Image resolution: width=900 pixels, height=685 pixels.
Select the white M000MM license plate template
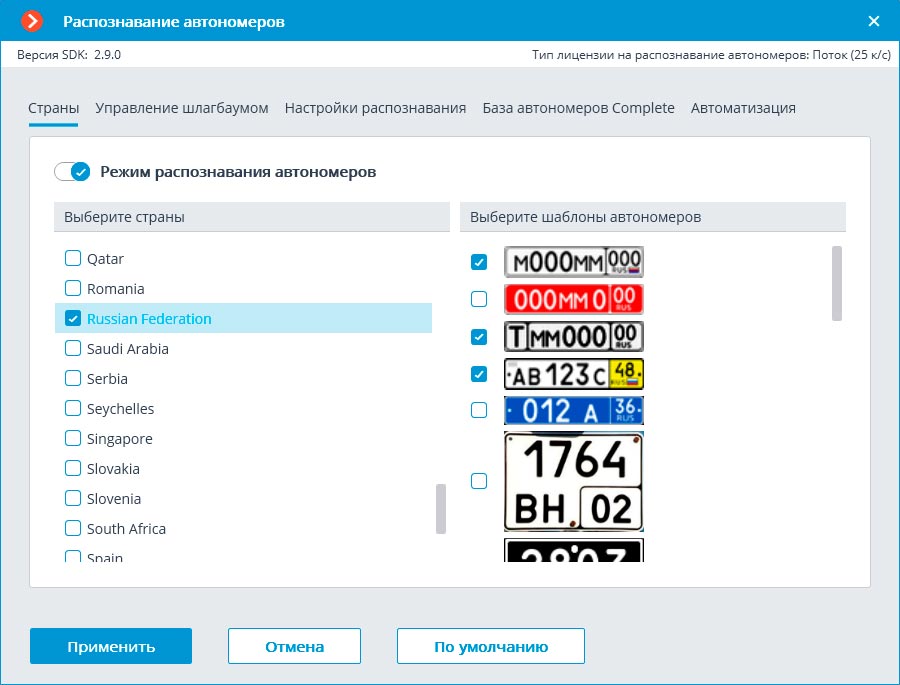click(x=573, y=262)
